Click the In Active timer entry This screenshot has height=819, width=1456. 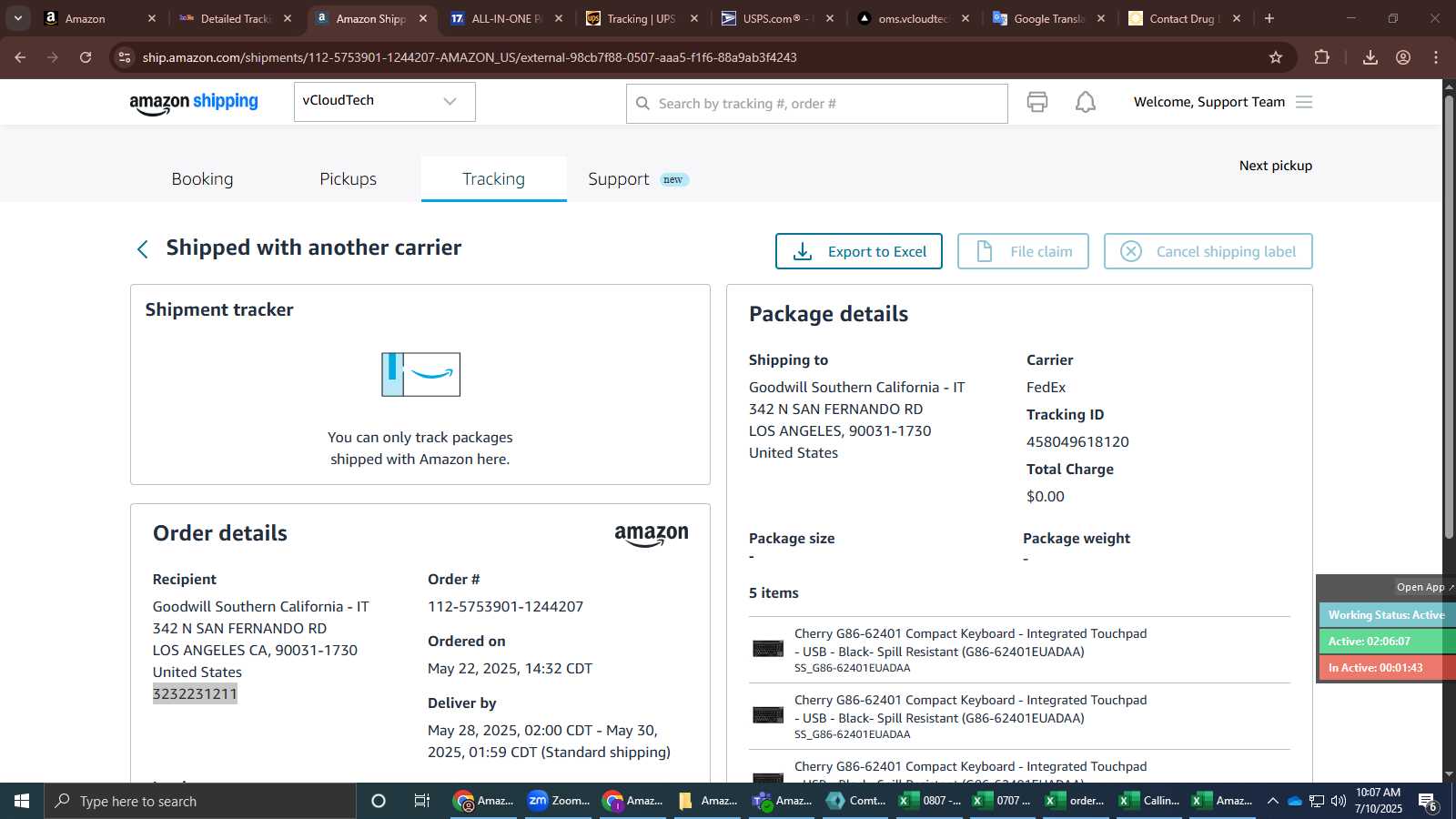pyautogui.click(x=1386, y=668)
